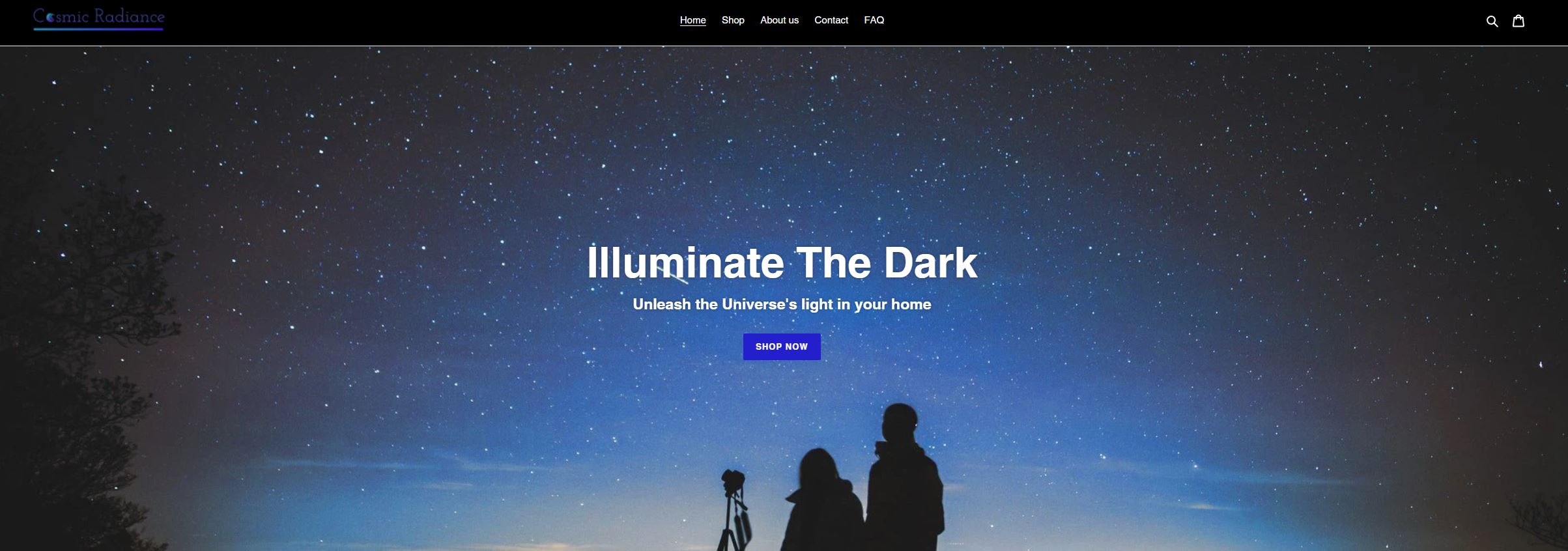Screen dimensions: 1568x551
Task: Click the SHOP NOW button
Action: (x=782, y=346)
